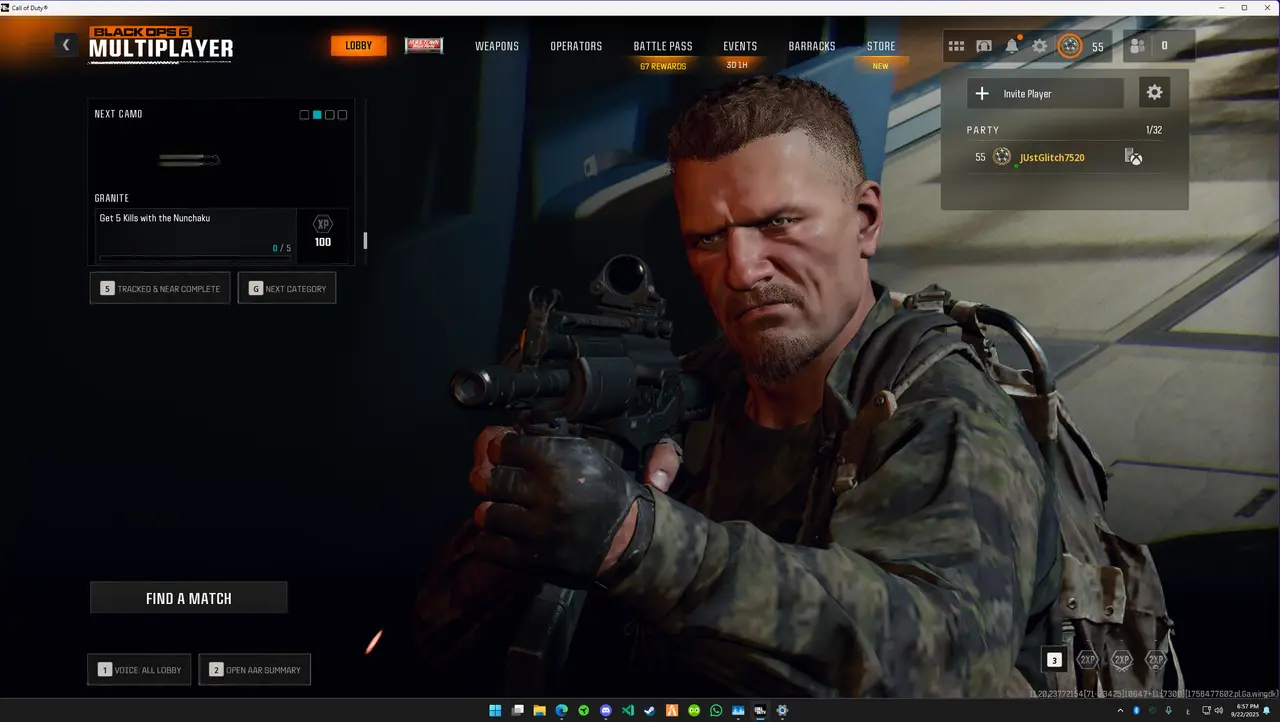Switch to Next Category of challenges
The width and height of the screenshot is (1280, 722).
pos(287,289)
